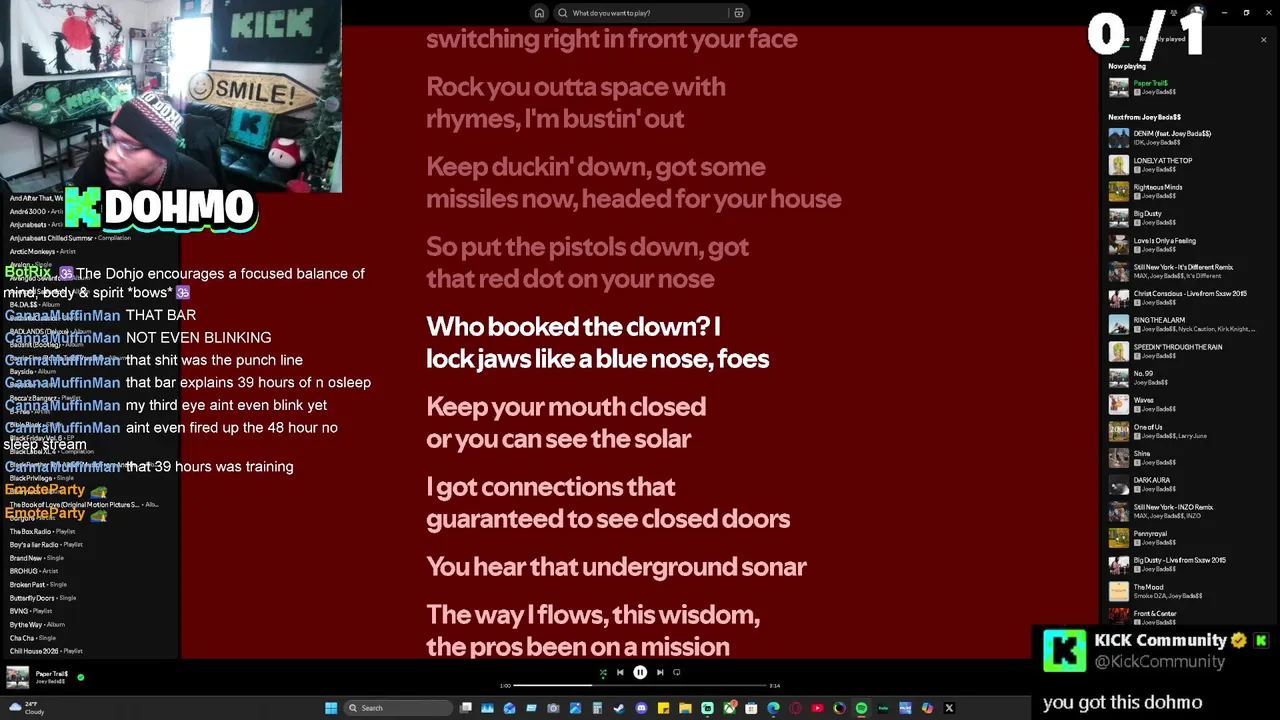
Task: Click now-playing album cover bottom left
Action: point(17,677)
